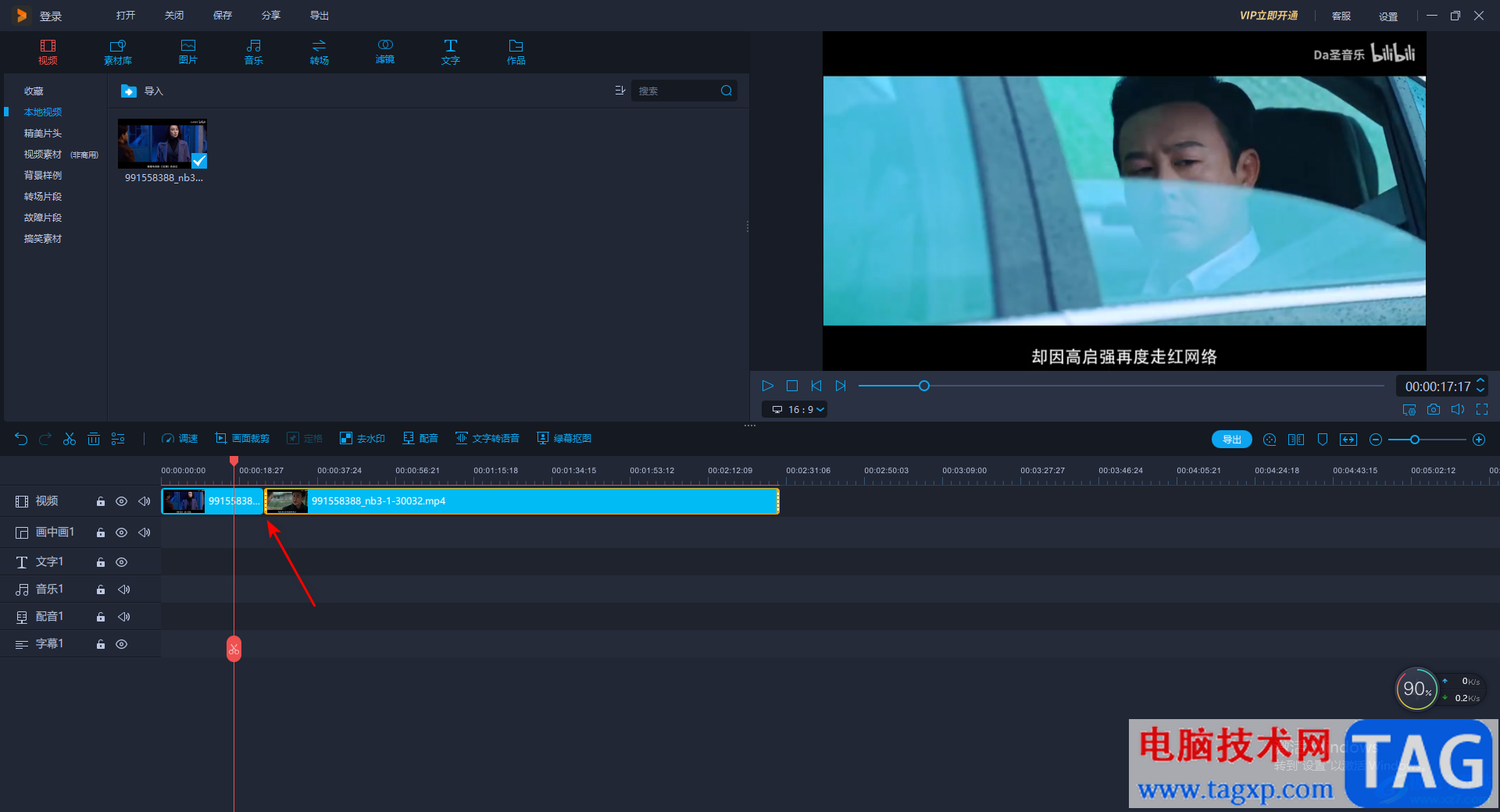Toggle lock on 视频 track

101,501
